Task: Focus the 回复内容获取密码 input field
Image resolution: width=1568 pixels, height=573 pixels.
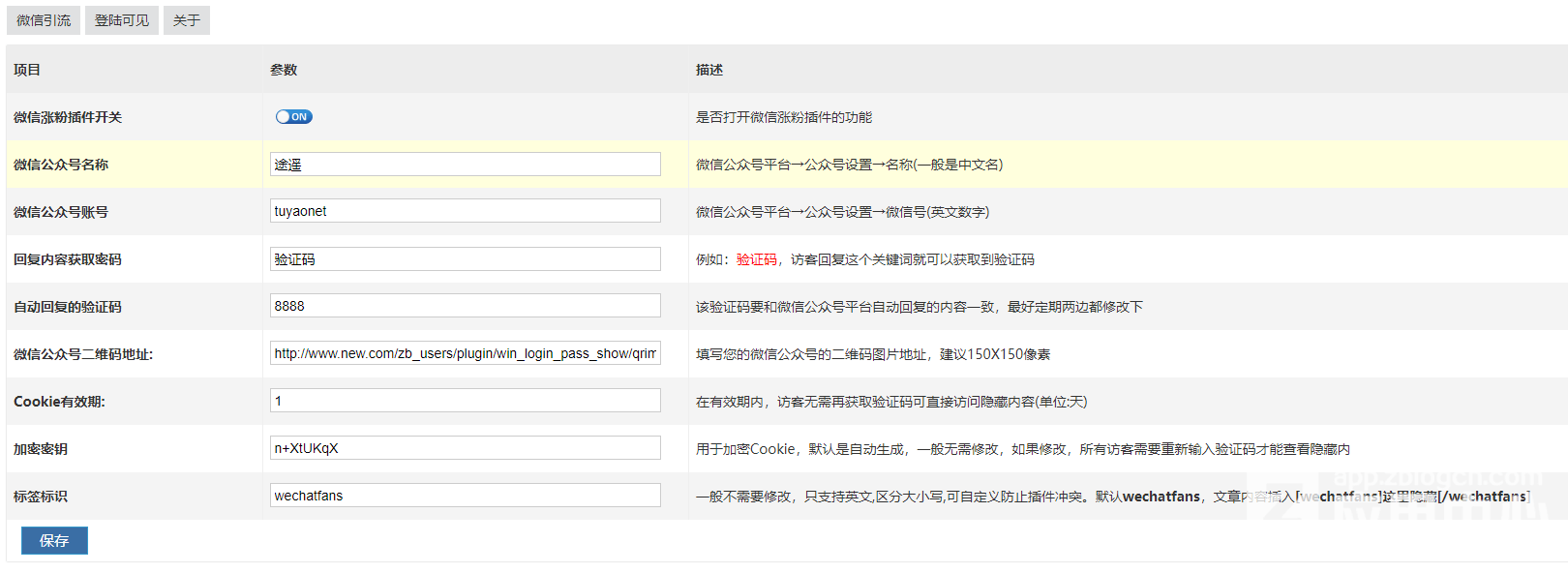Action: (x=466, y=258)
